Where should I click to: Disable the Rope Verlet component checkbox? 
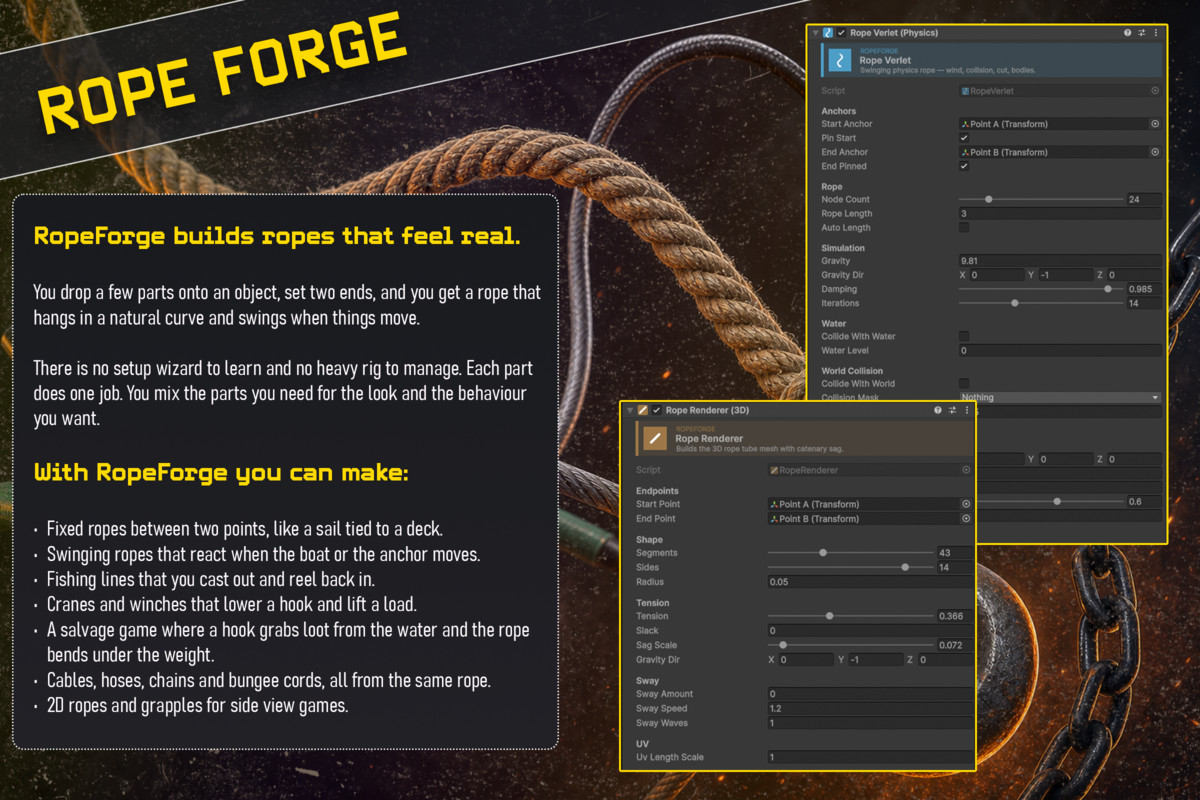[842, 33]
